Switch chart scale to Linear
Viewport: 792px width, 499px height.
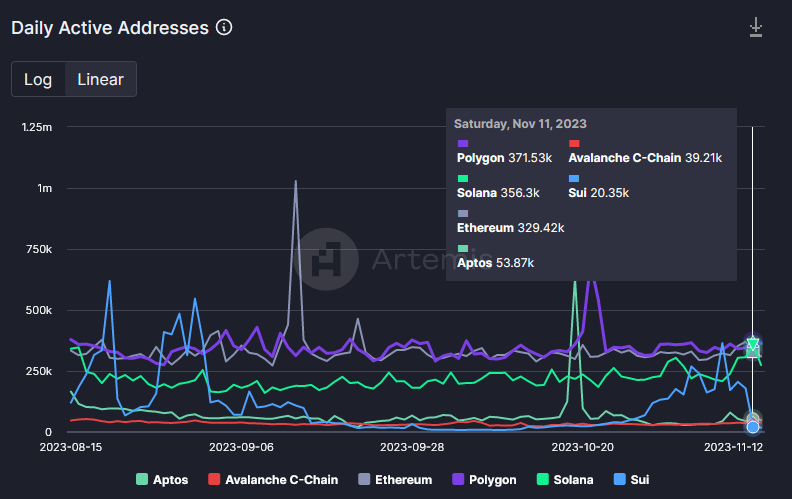101,79
